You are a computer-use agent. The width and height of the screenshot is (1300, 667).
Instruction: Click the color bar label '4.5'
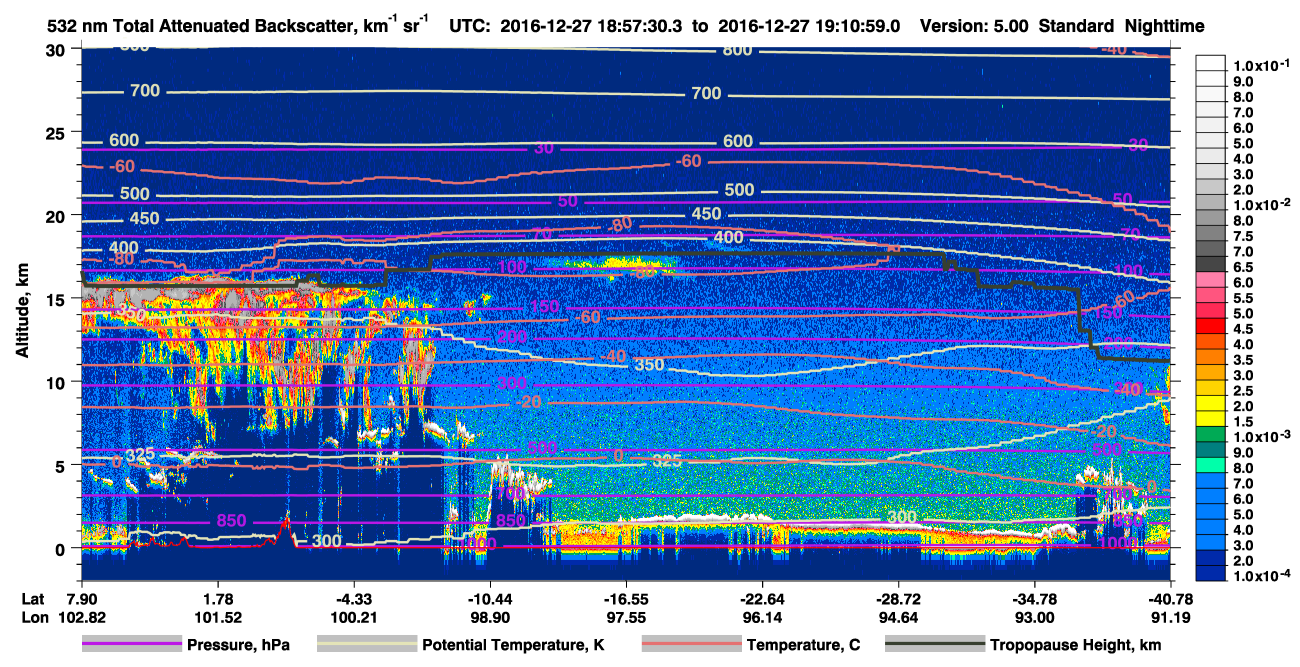1243,329
